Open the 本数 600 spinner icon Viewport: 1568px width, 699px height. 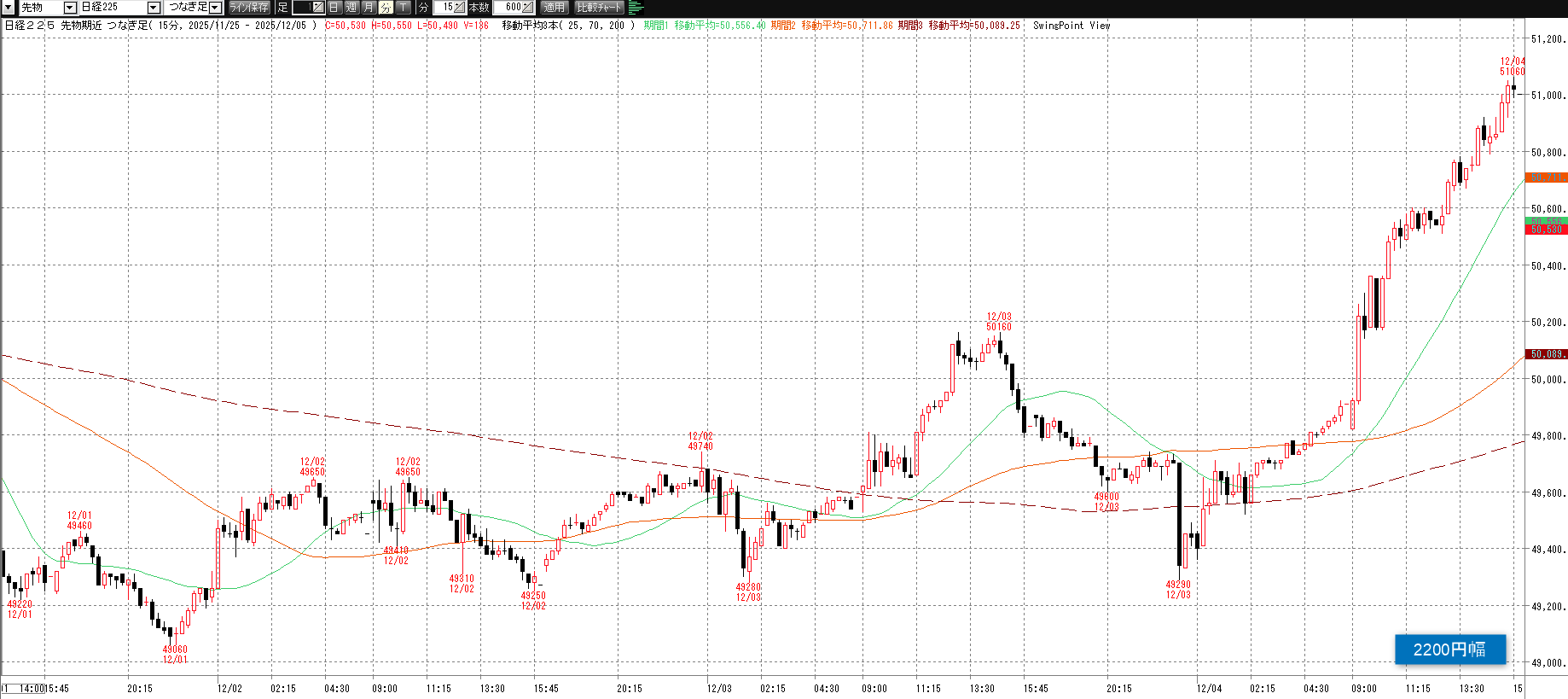[527, 8]
